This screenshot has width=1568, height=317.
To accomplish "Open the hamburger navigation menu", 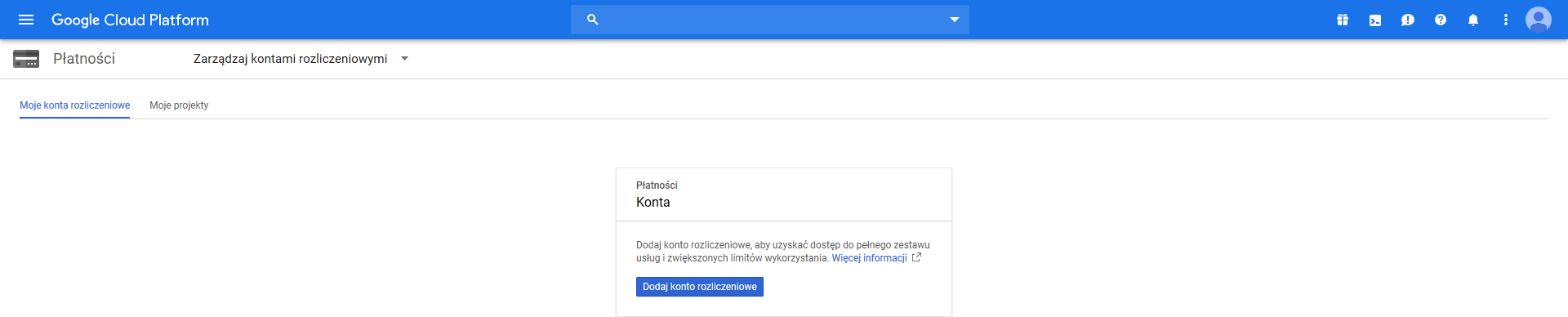I will pos(26,20).
